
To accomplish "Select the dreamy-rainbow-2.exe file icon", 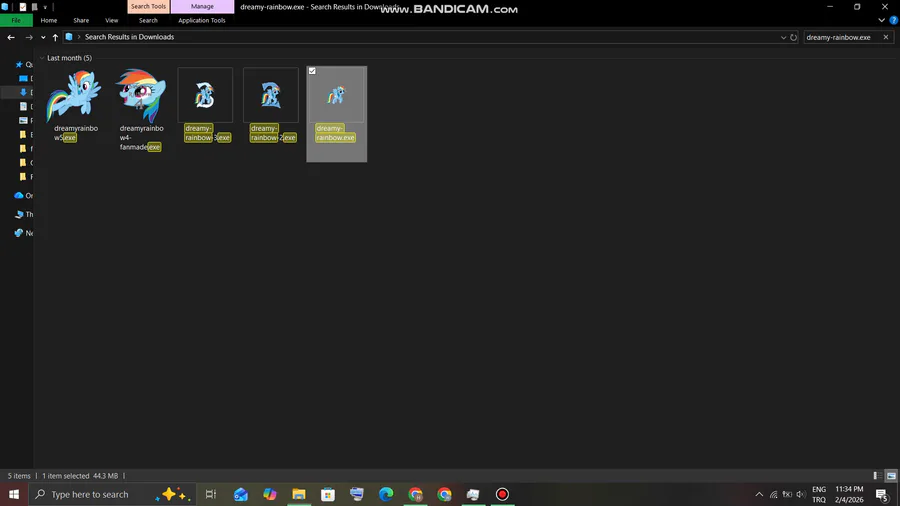I will click(271, 95).
